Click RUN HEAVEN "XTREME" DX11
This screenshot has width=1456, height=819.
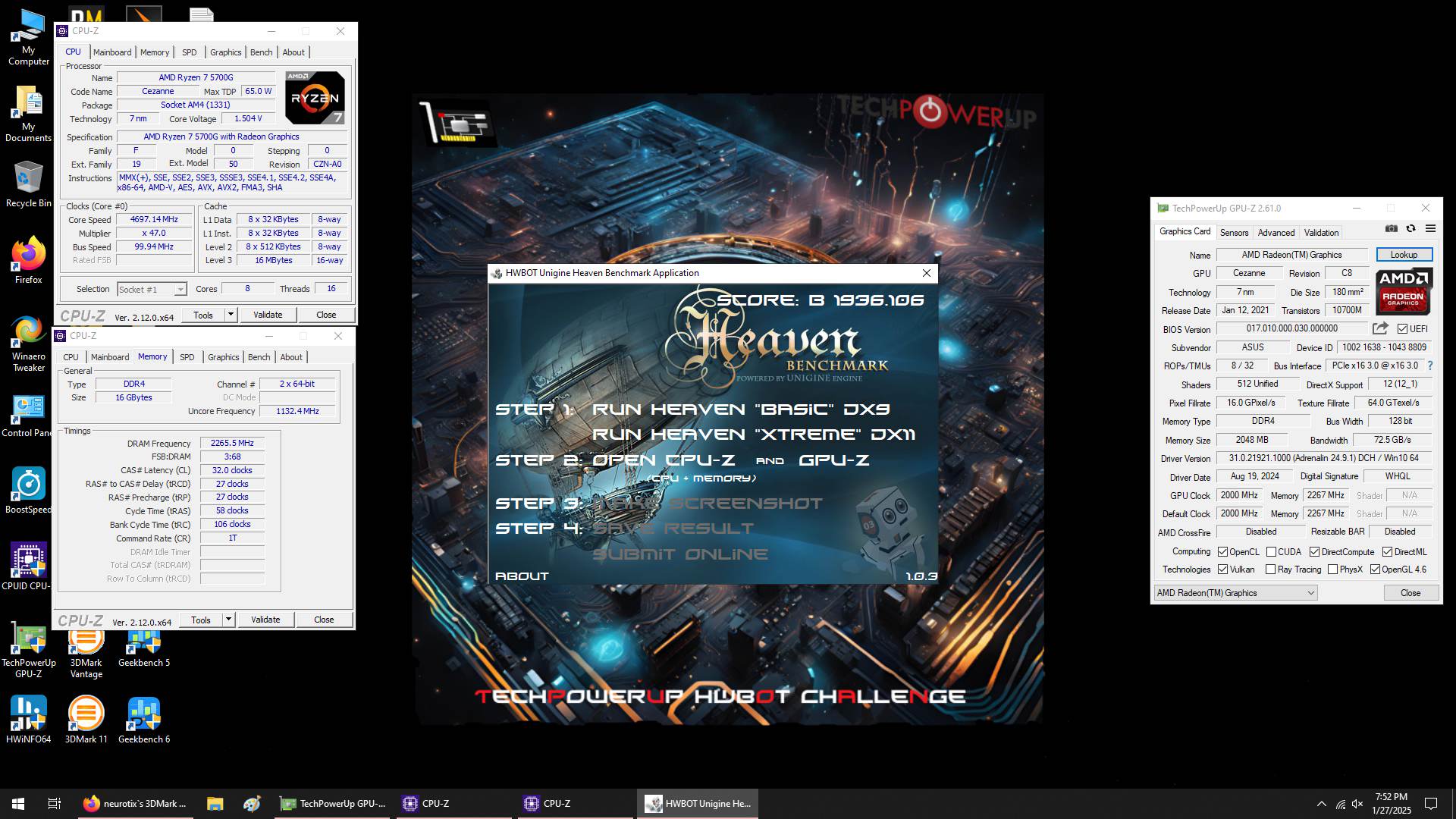754,435
